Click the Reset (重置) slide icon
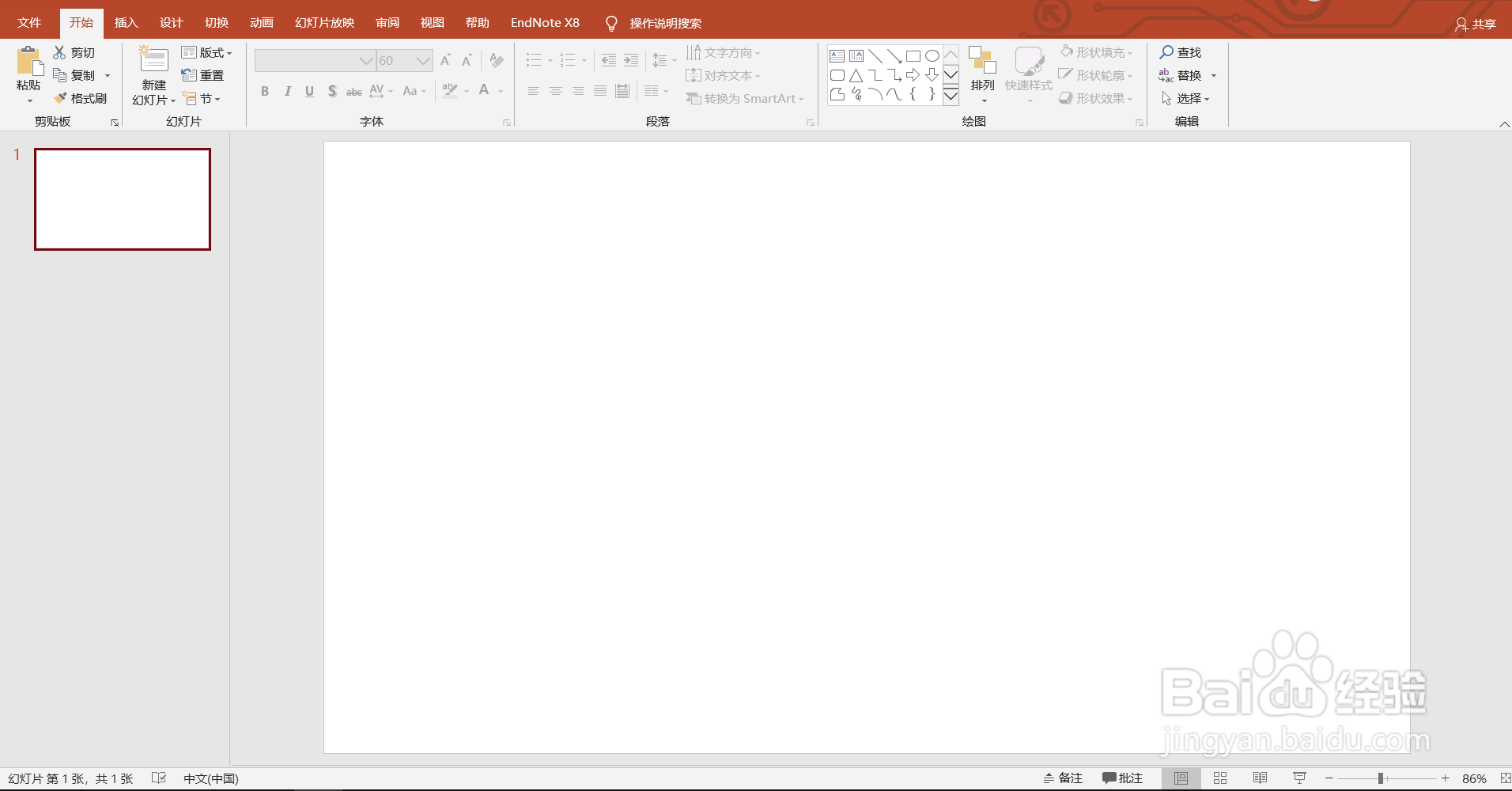The width and height of the screenshot is (1512, 791). click(188, 75)
